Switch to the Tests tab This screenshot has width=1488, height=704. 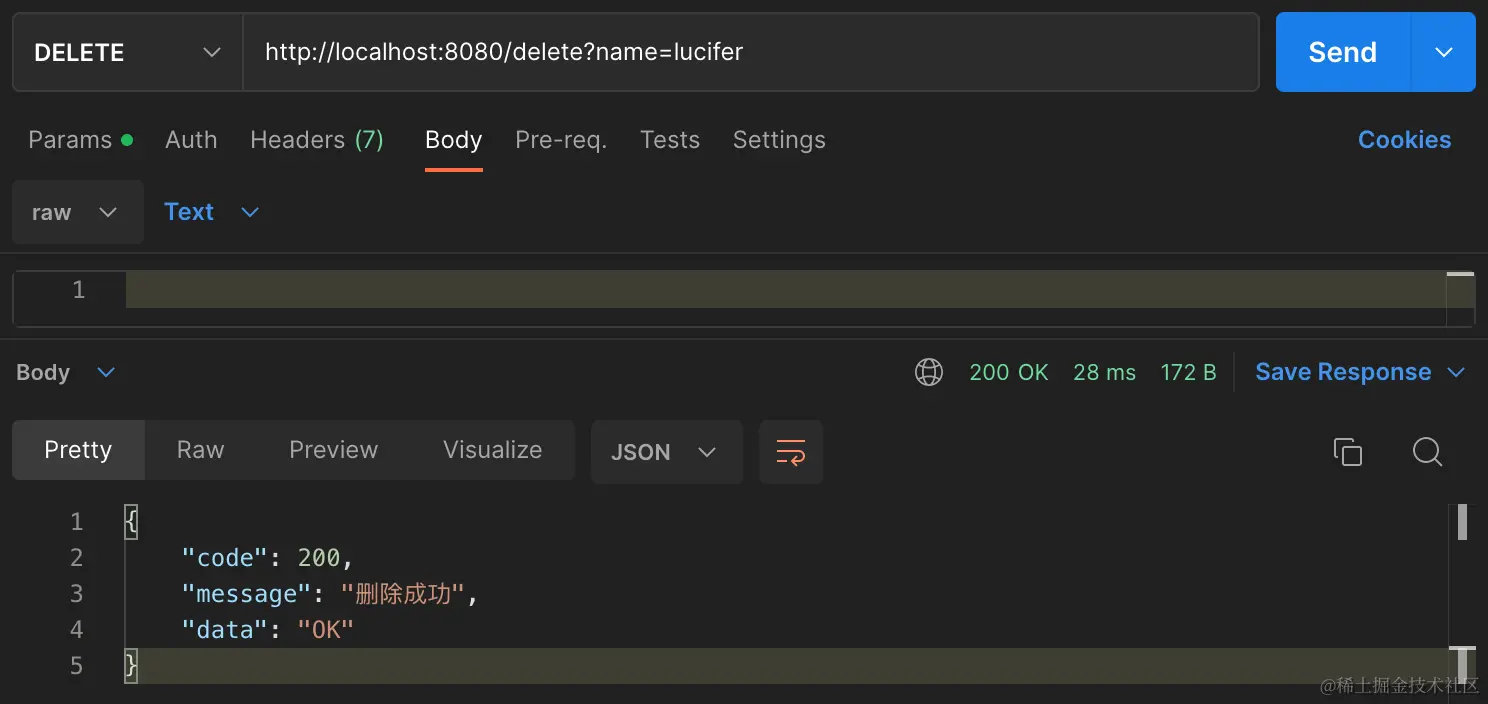pyautogui.click(x=669, y=140)
